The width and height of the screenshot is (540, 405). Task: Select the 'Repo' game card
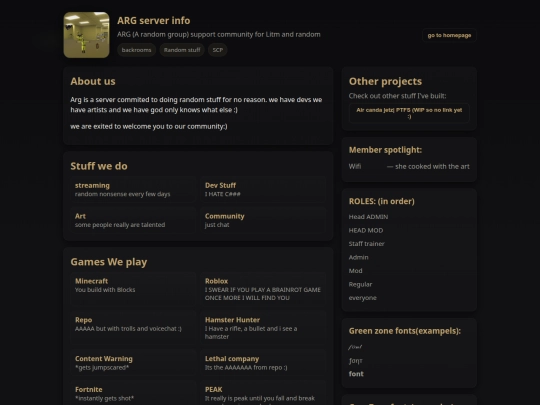point(133,328)
